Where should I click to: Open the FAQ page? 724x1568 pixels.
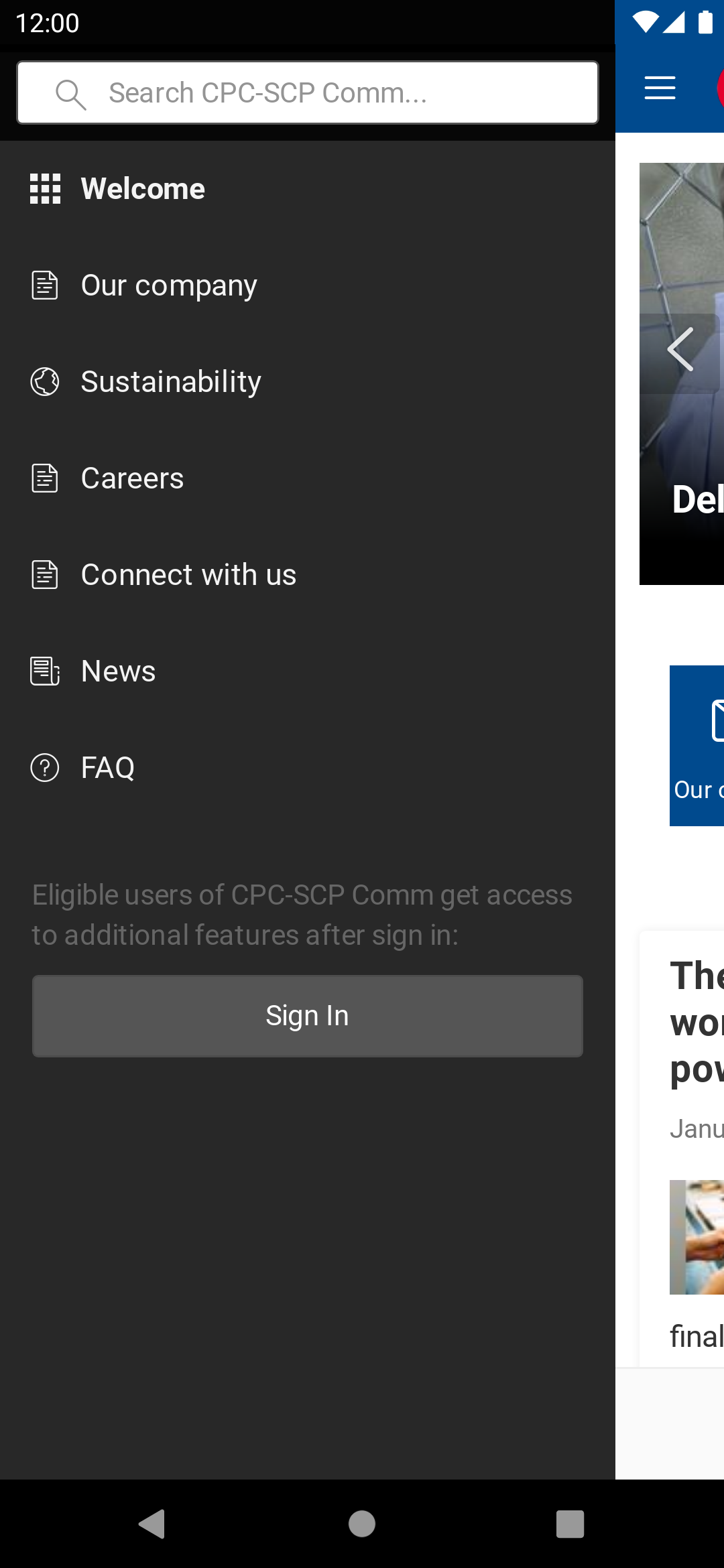coord(308,768)
